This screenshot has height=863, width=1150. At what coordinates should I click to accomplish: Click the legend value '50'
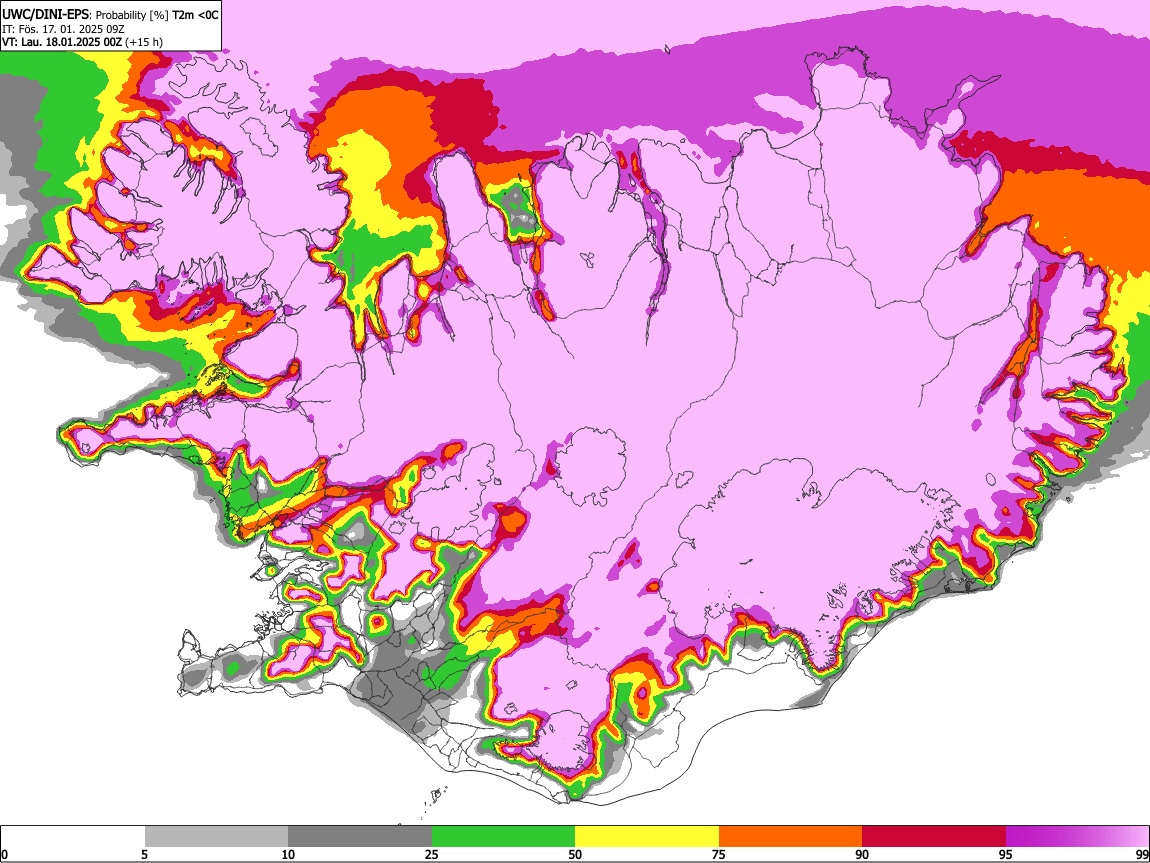[575, 855]
